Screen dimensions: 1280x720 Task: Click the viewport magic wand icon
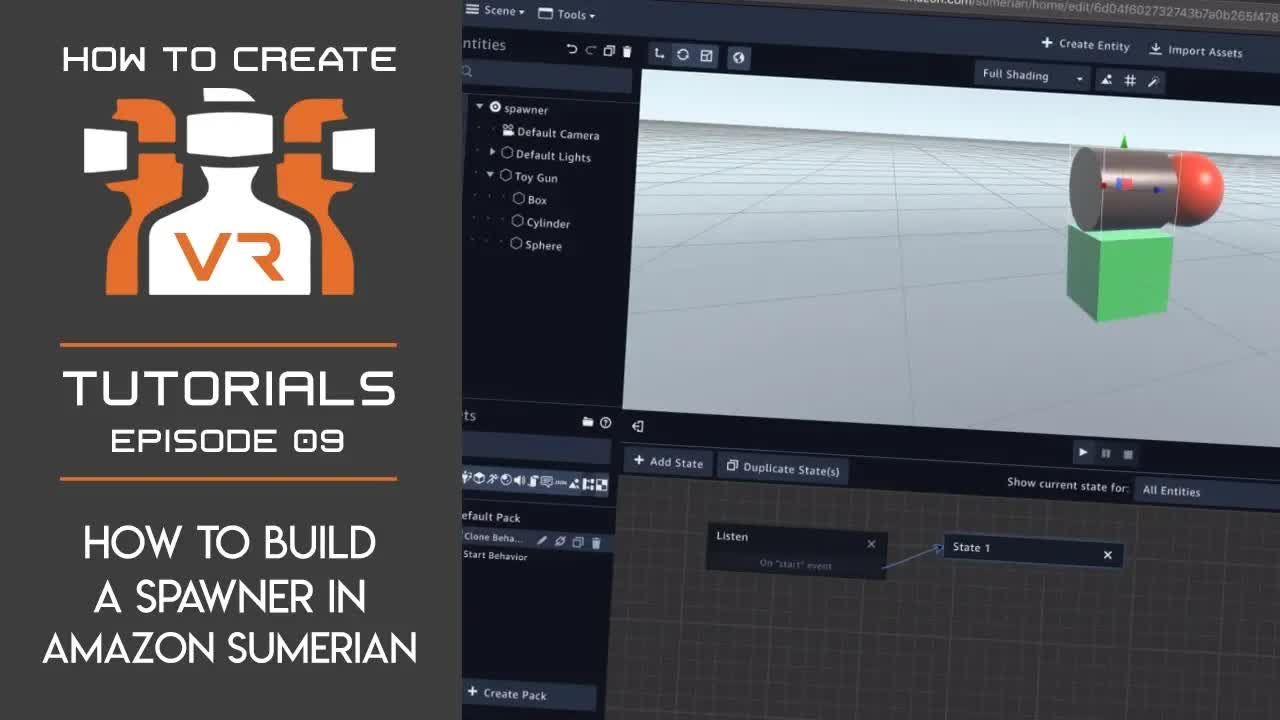pyautogui.click(x=1152, y=81)
